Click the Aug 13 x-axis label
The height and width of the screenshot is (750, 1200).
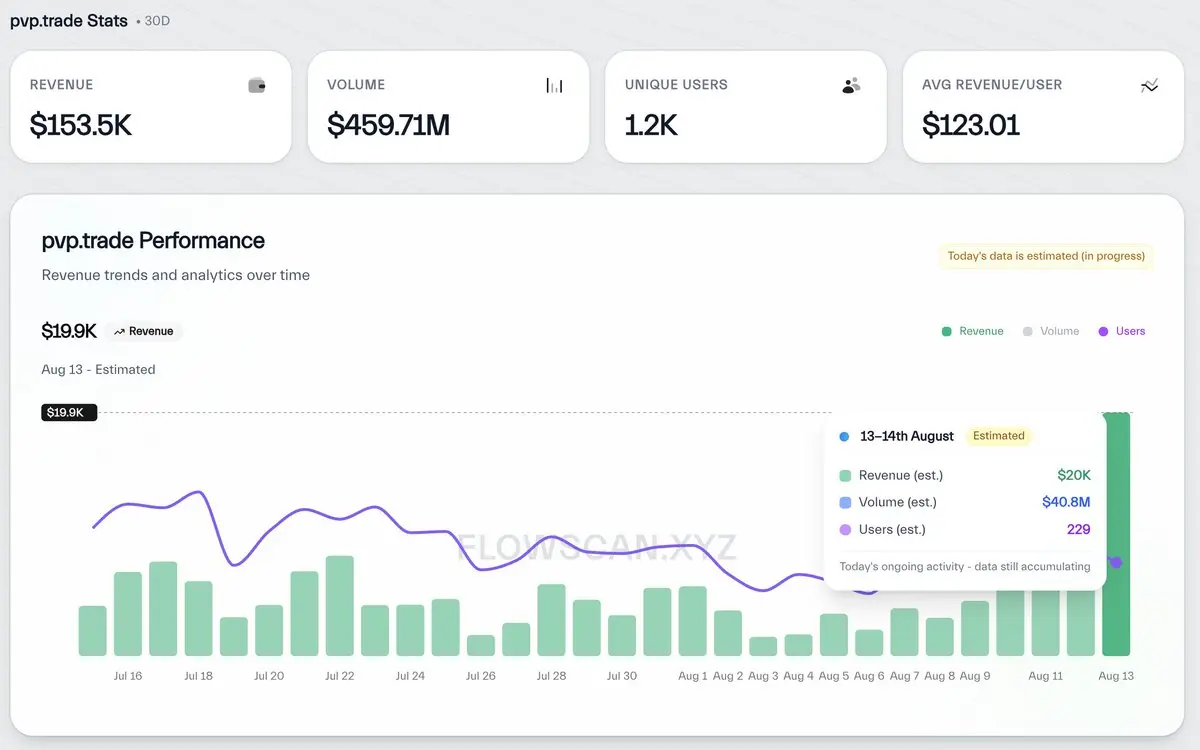coord(1116,676)
